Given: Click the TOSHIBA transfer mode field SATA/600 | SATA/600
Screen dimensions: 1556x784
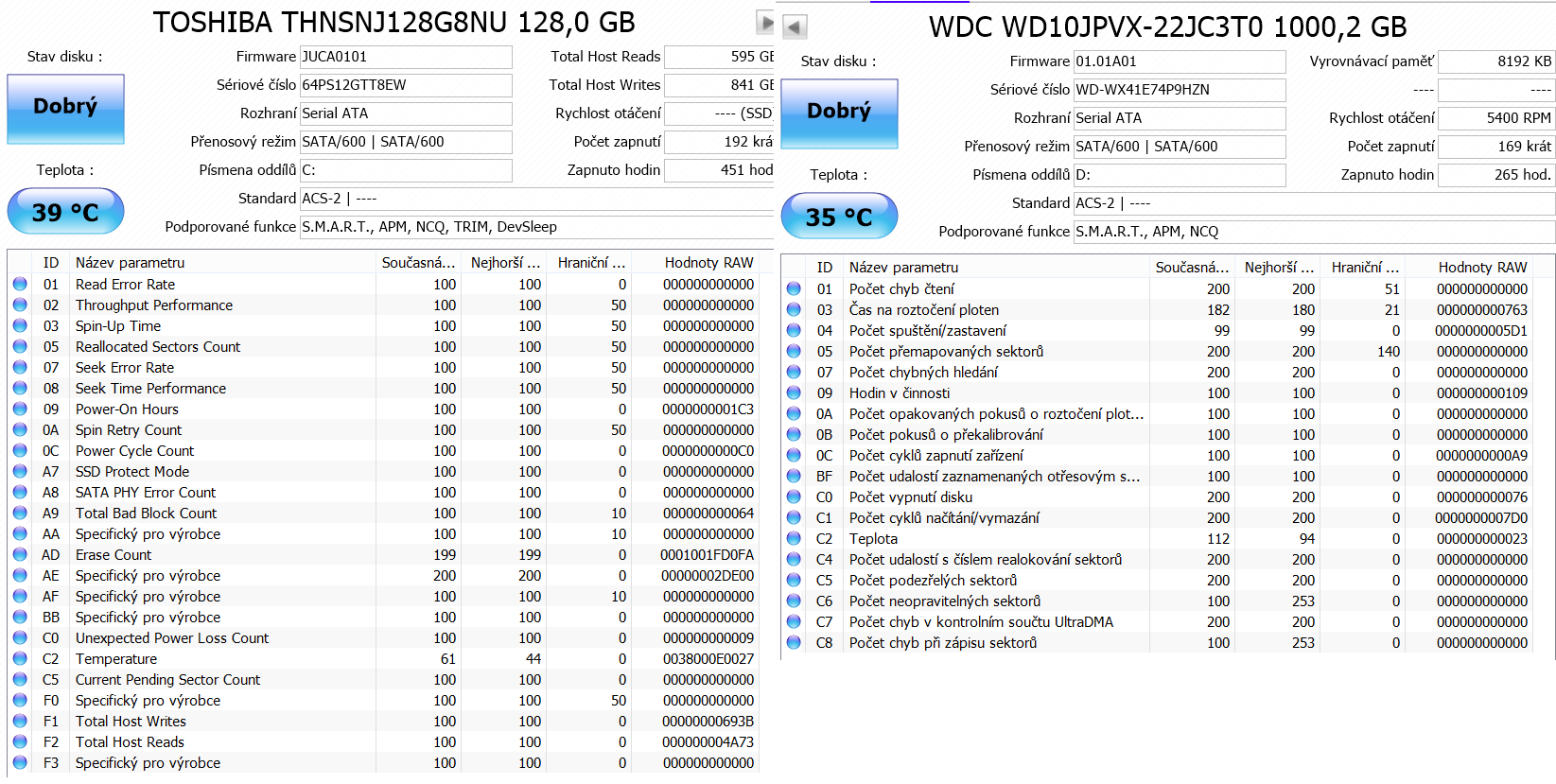Looking at the screenshot, I should 406,142.
